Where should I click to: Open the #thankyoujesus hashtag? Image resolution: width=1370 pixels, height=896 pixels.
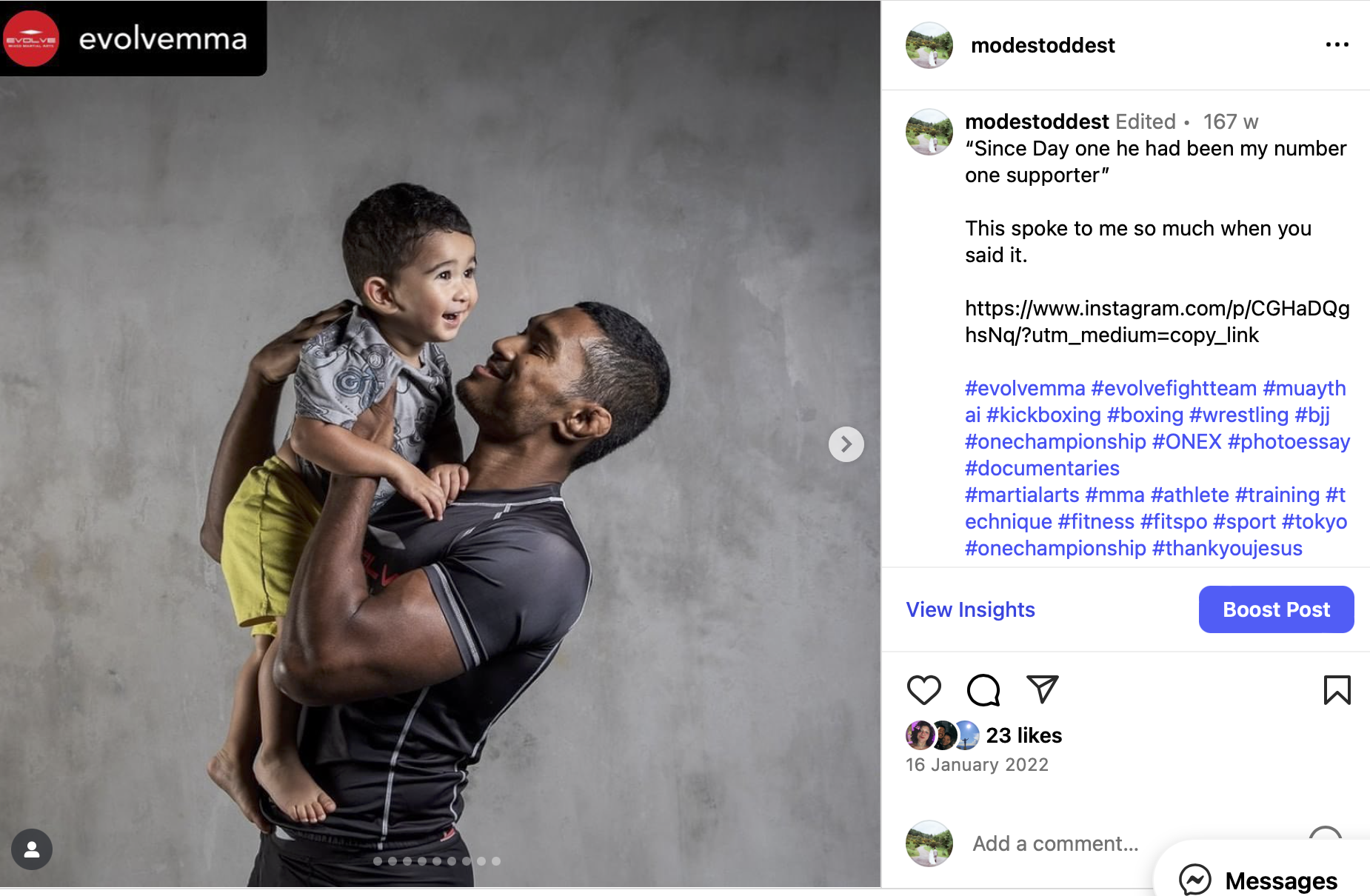pos(1227,548)
